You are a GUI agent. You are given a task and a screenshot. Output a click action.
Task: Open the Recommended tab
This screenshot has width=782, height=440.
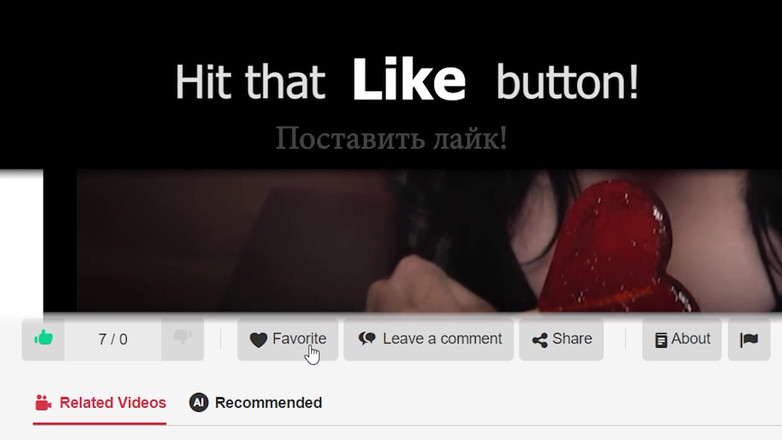255,403
